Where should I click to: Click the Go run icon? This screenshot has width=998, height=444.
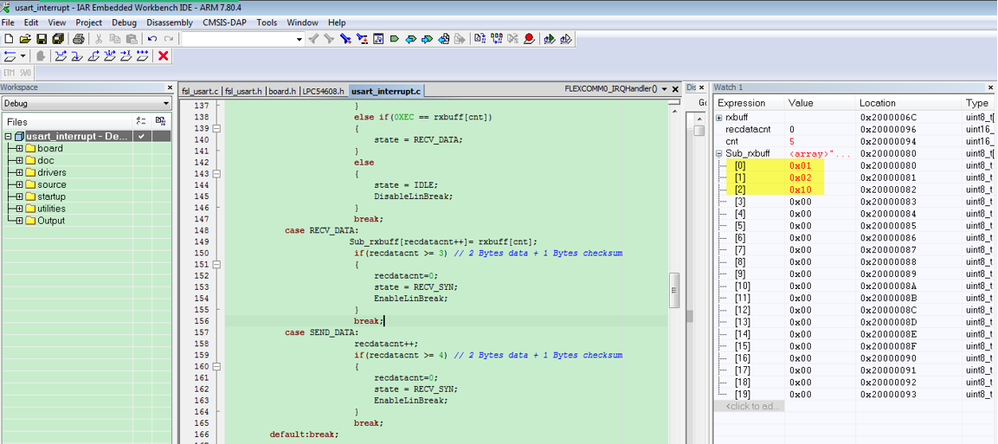click(142, 56)
